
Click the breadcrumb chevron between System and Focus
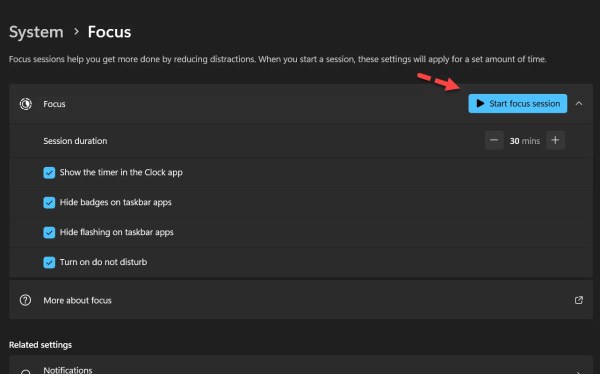click(x=76, y=31)
